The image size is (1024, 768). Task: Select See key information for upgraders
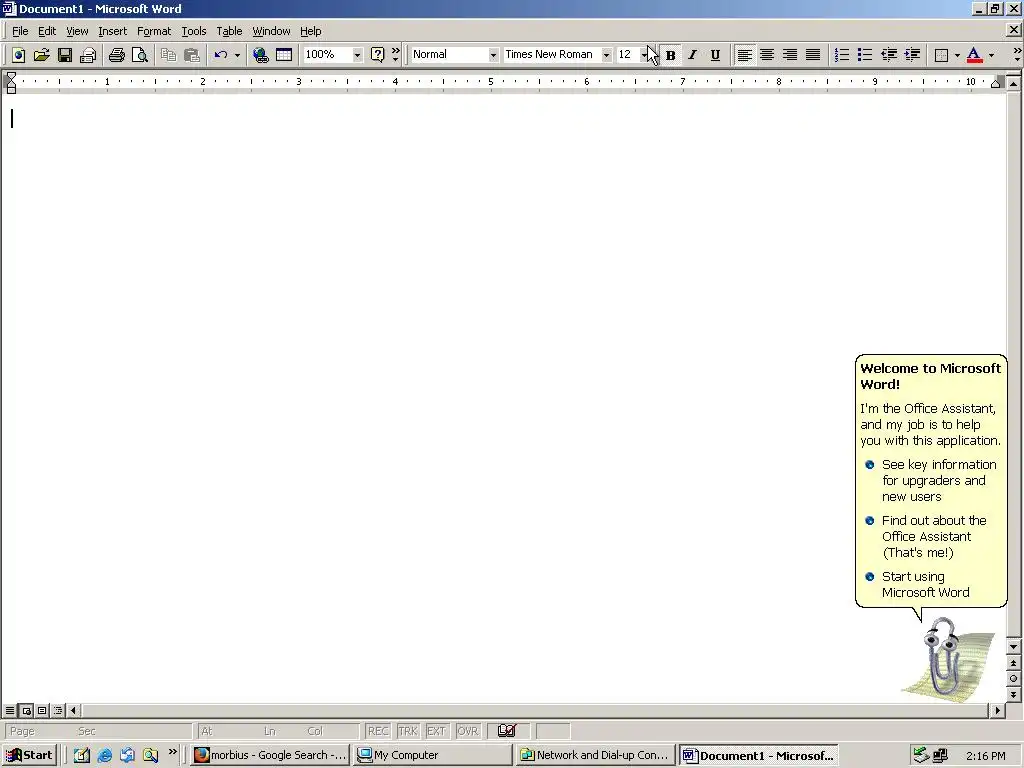click(x=931, y=481)
